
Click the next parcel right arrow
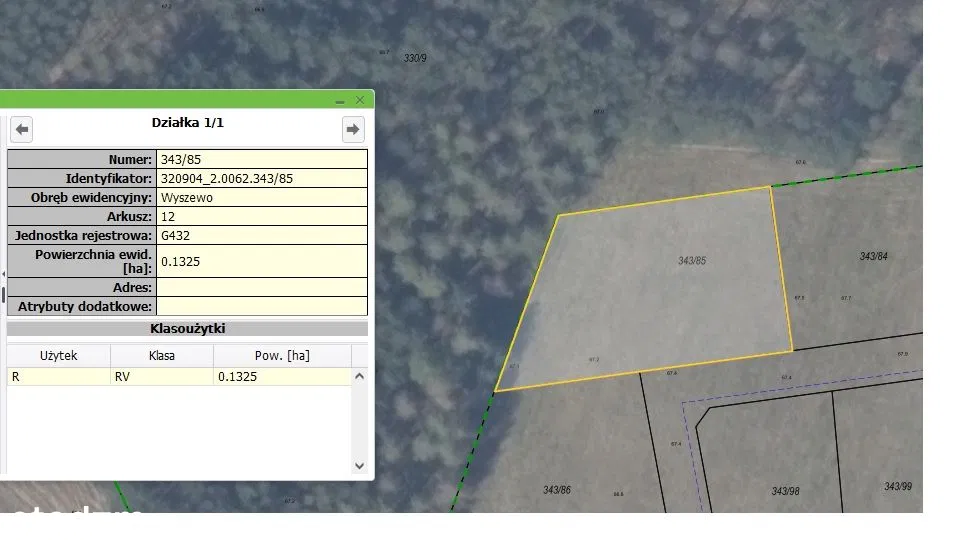coord(352,129)
